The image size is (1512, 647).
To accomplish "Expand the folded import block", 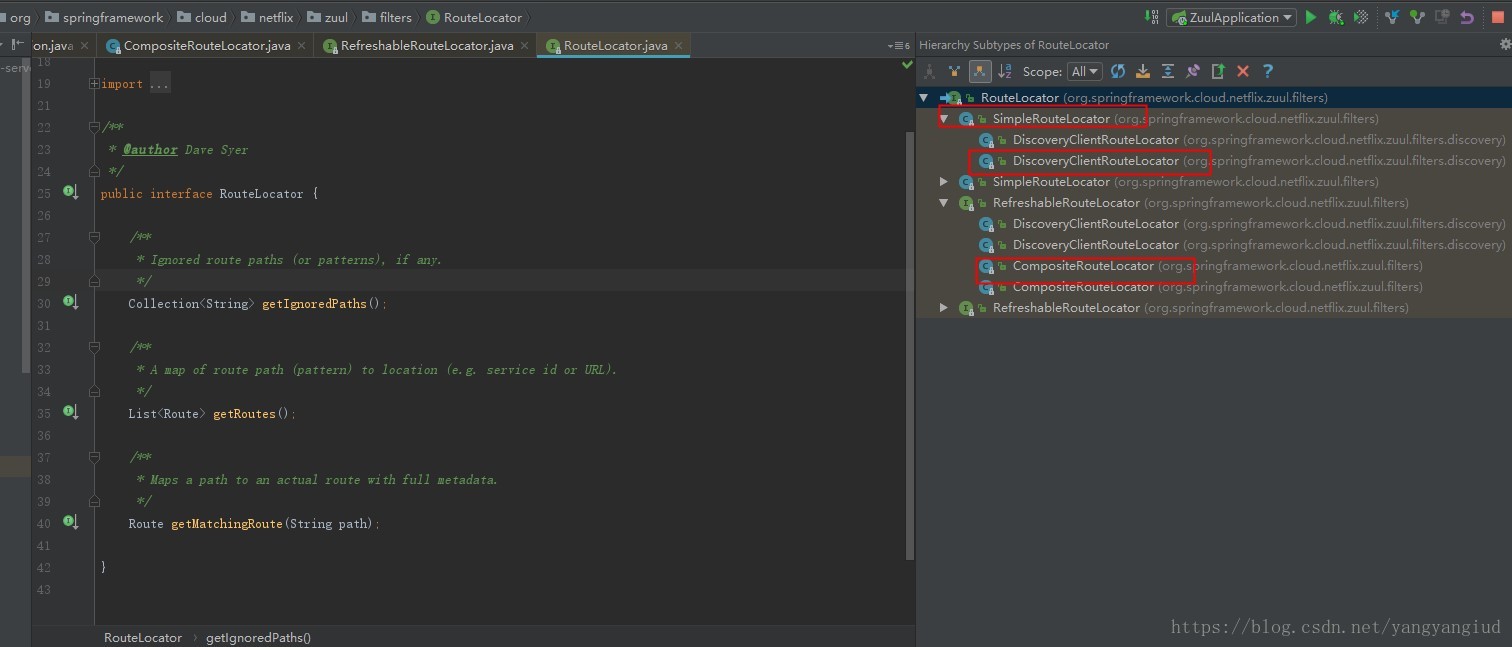I will [x=94, y=84].
